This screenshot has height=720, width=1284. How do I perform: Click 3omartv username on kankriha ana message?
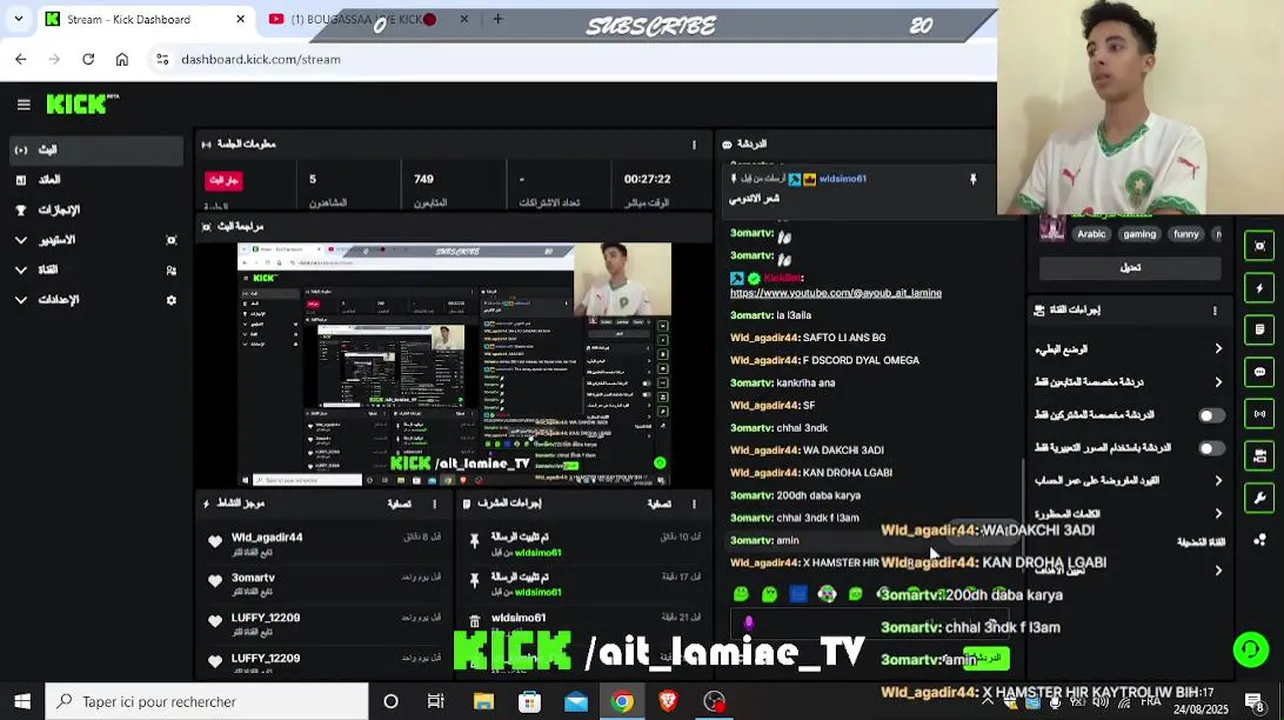click(752, 383)
